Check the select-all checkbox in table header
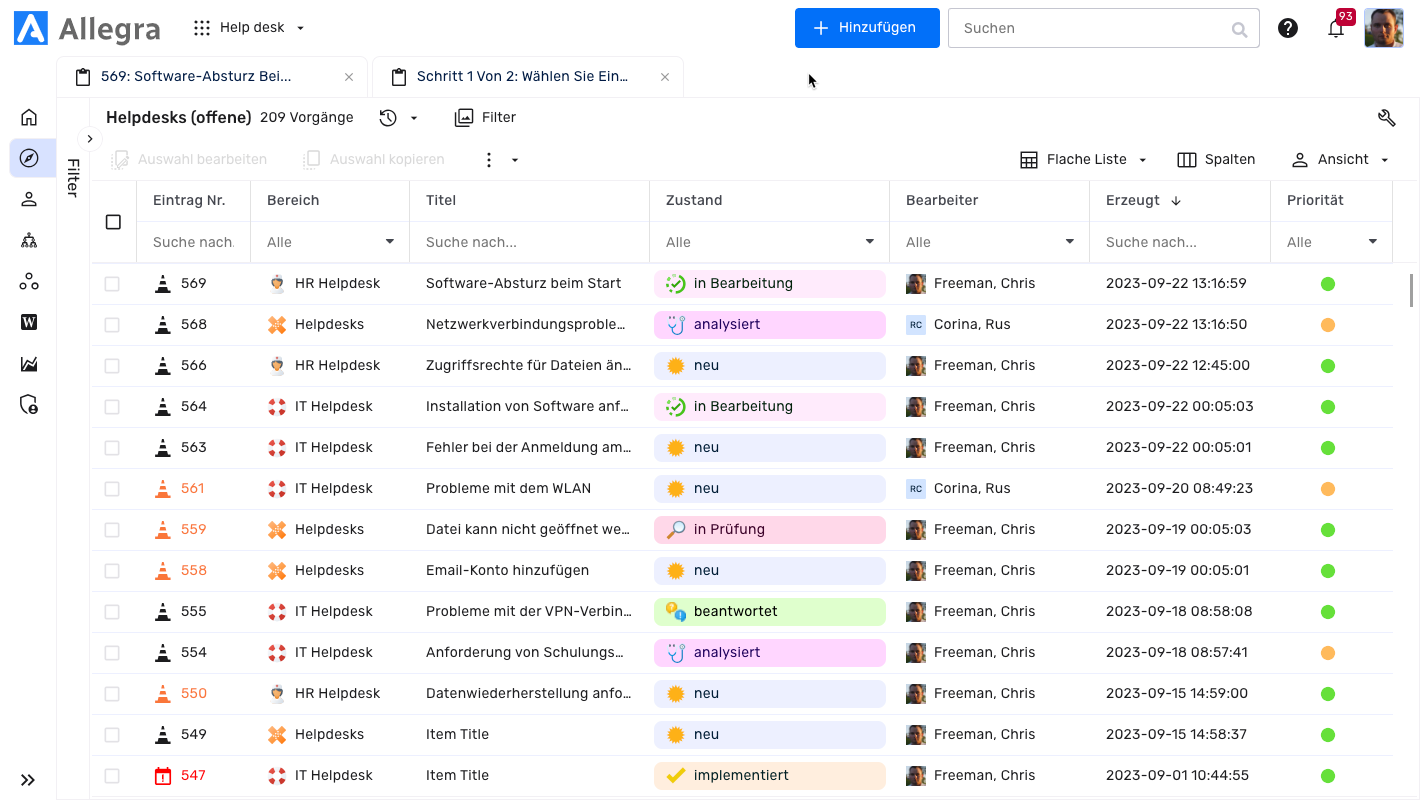The image size is (1420, 800). (x=113, y=222)
